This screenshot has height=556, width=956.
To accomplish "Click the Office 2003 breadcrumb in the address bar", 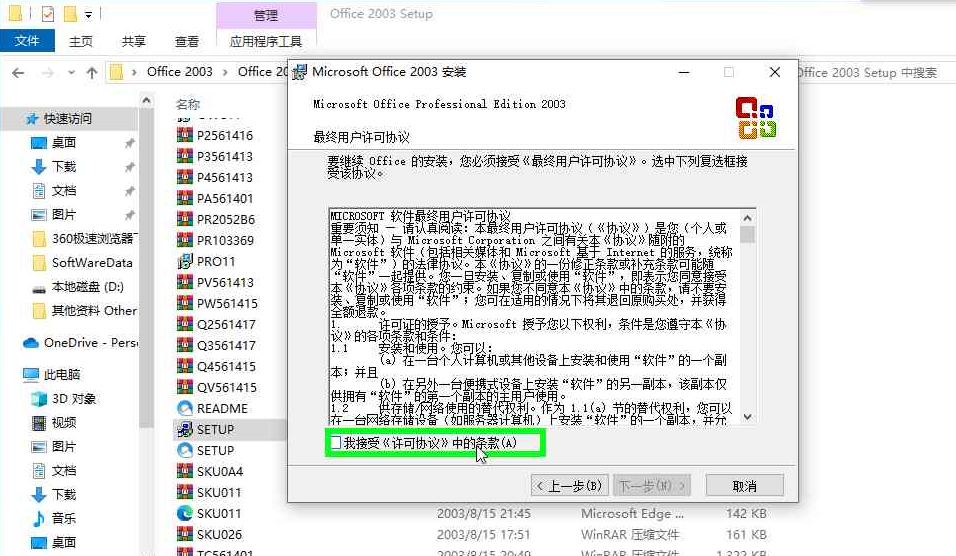I will [x=180, y=72].
